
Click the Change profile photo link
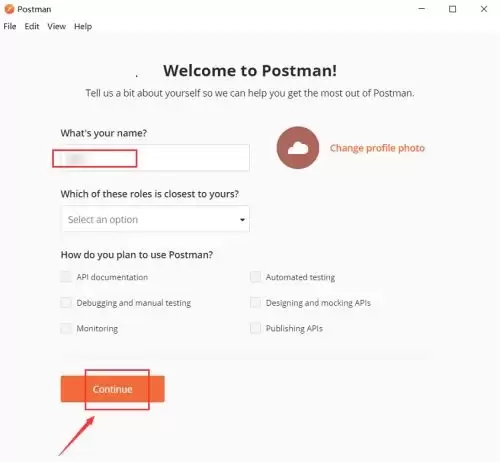pyautogui.click(x=377, y=148)
